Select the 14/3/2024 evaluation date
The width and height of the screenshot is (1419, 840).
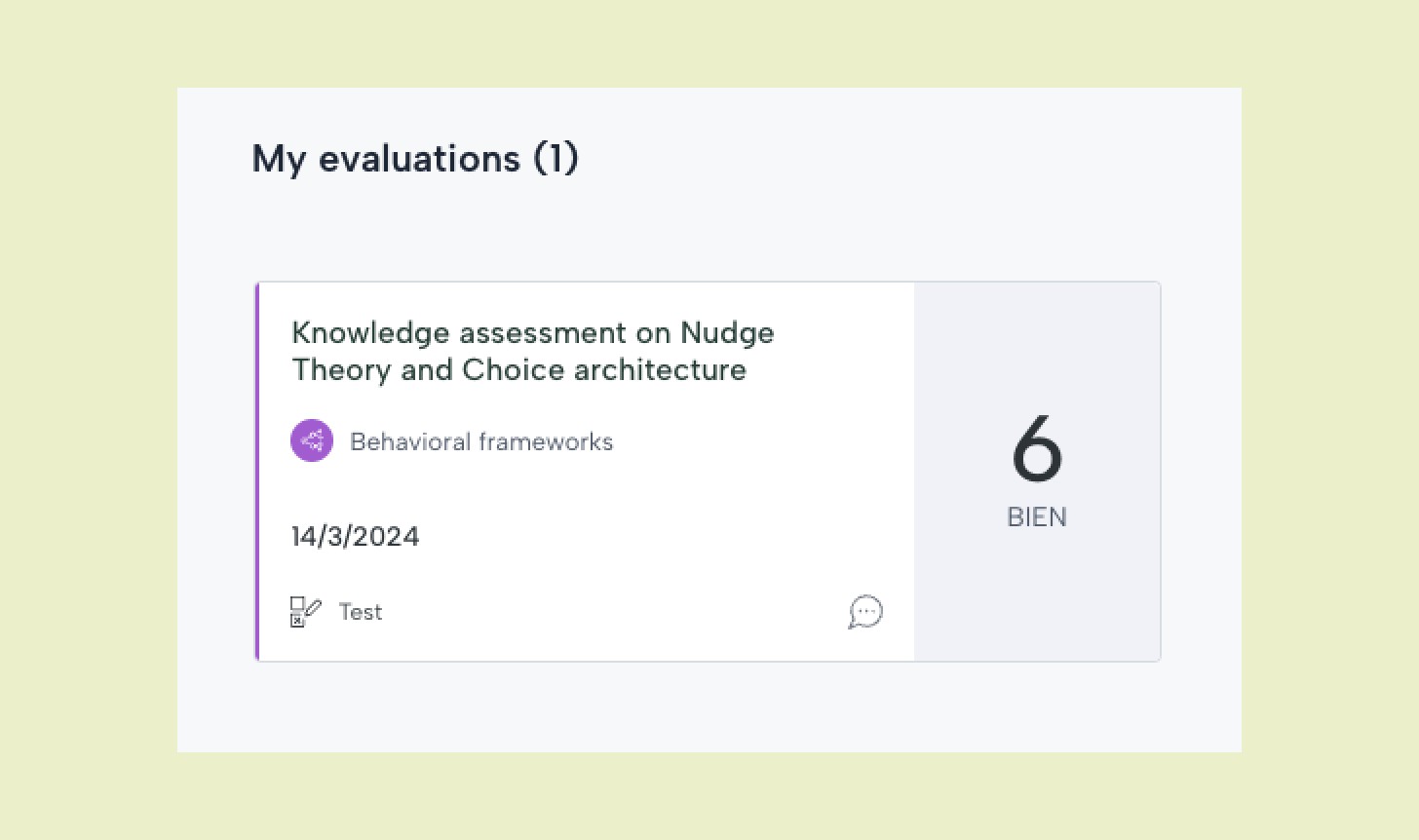[x=356, y=536]
